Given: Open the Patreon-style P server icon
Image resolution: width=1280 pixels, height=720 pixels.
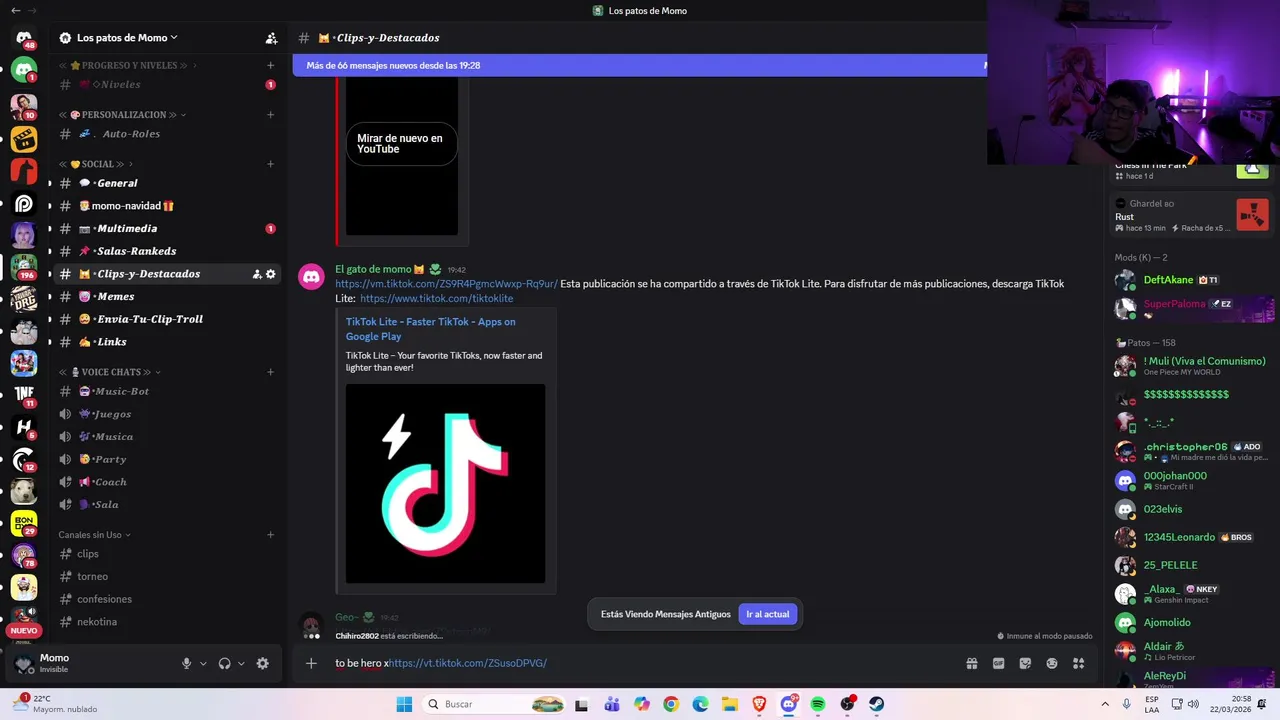Looking at the screenshot, I should (x=24, y=203).
